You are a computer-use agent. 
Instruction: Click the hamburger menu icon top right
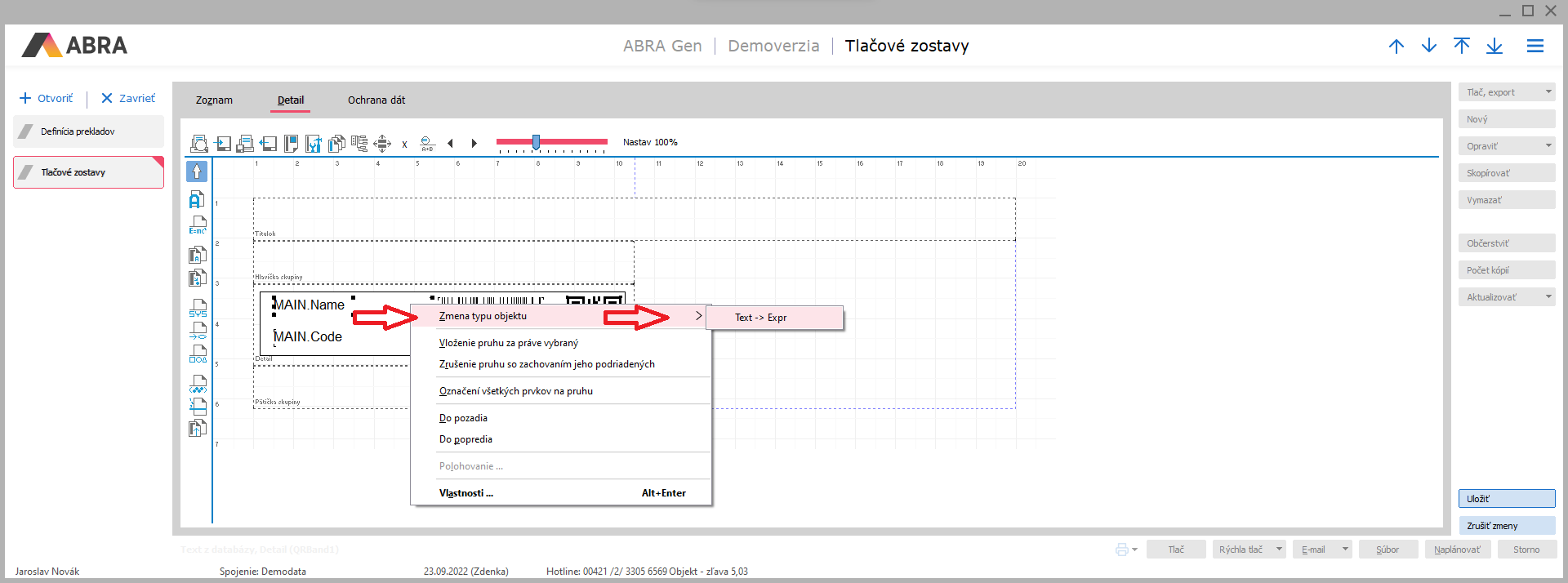click(x=1535, y=47)
